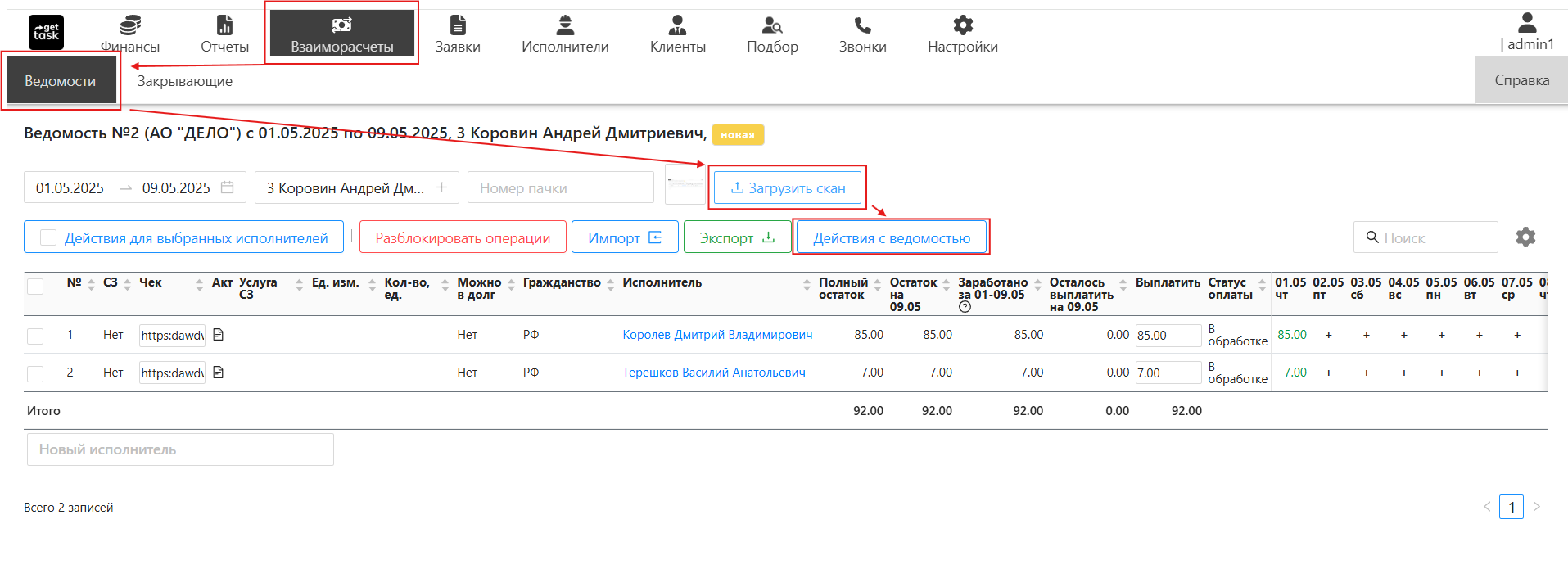This screenshot has height=569, width=1568.
Task: Click the Загрузить скан button
Action: [788, 187]
